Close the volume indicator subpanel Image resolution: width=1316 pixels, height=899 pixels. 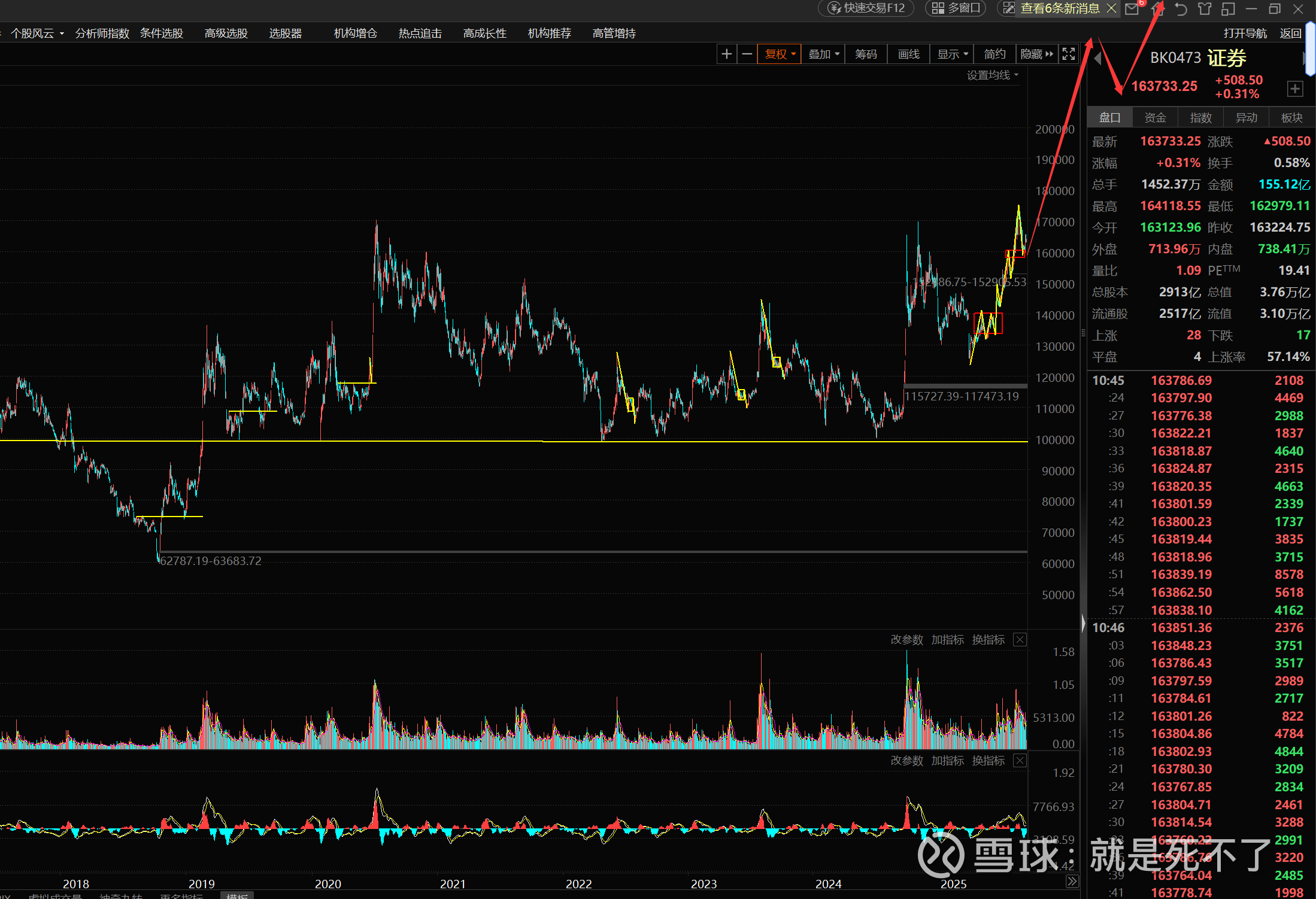point(1020,640)
